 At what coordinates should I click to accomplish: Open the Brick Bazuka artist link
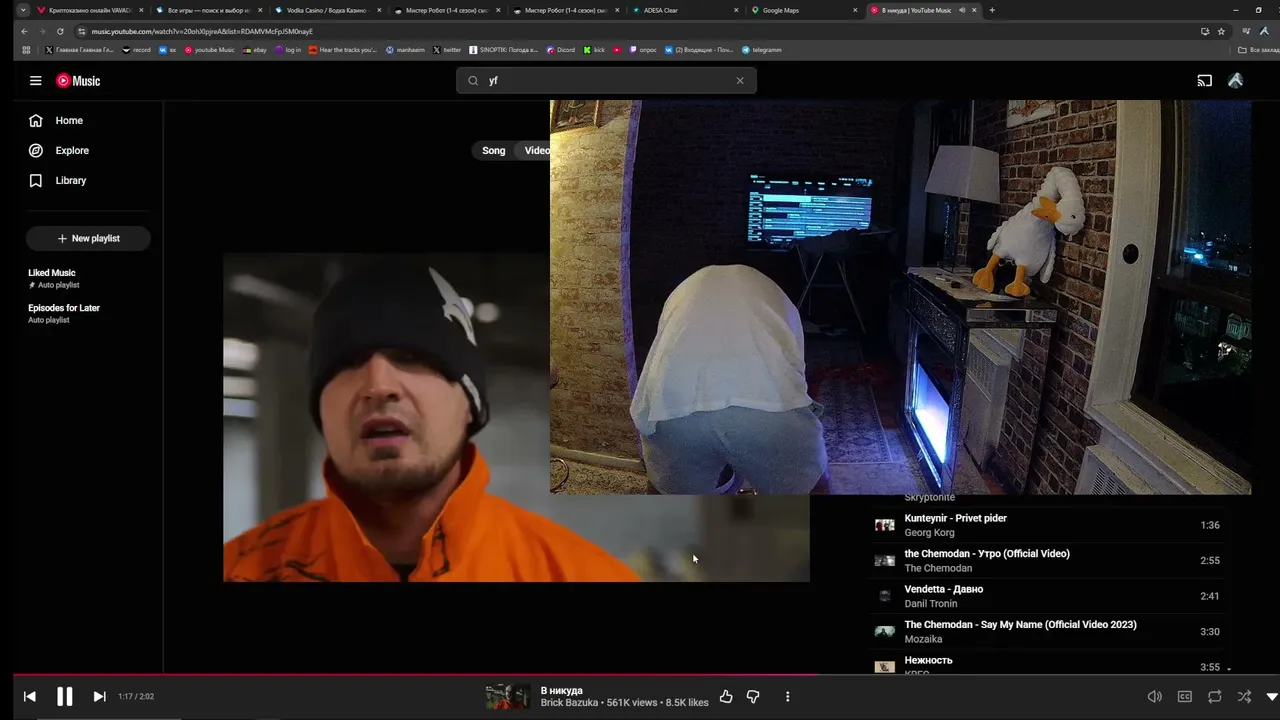coord(569,703)
